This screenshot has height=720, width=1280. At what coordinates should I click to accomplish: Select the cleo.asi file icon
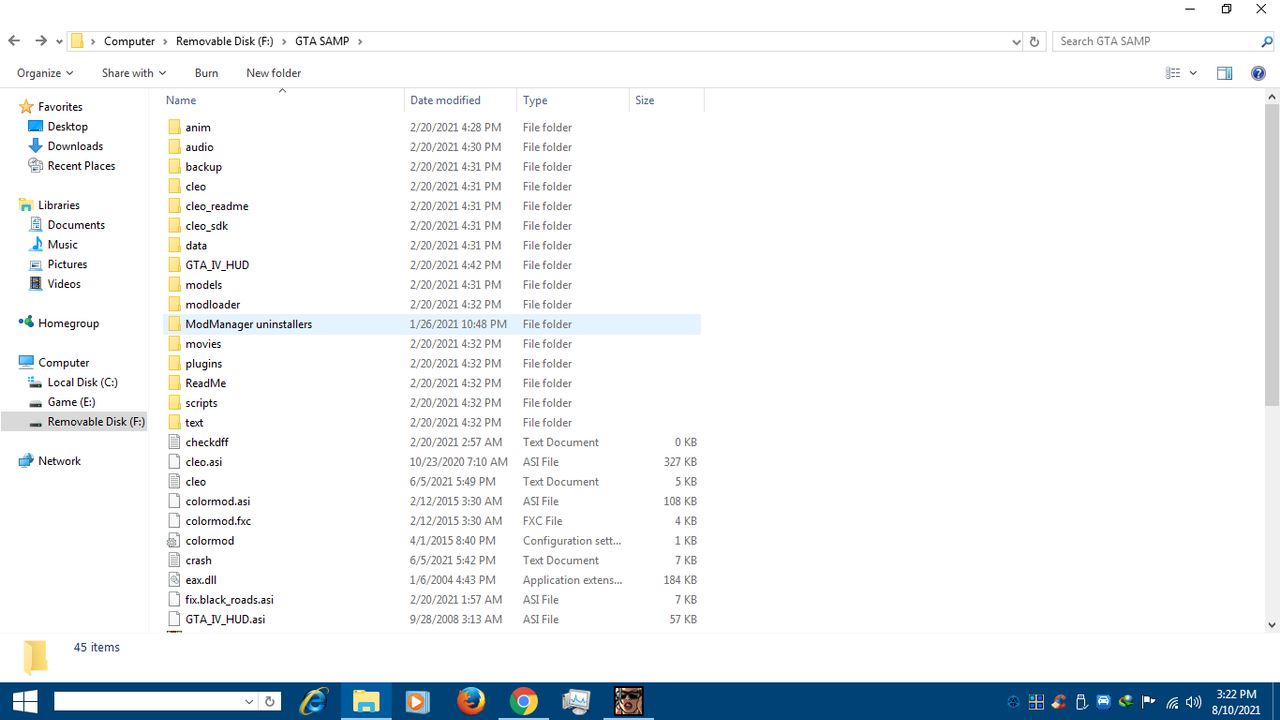[x=175, y=462]
